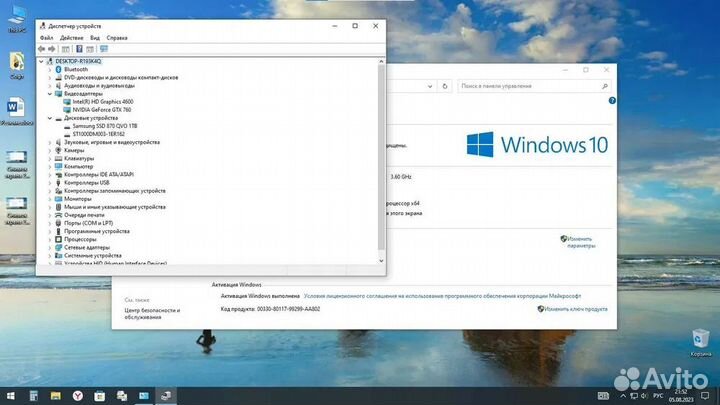Expand the Сетевые адаптеры category

[x=49, y=247]
